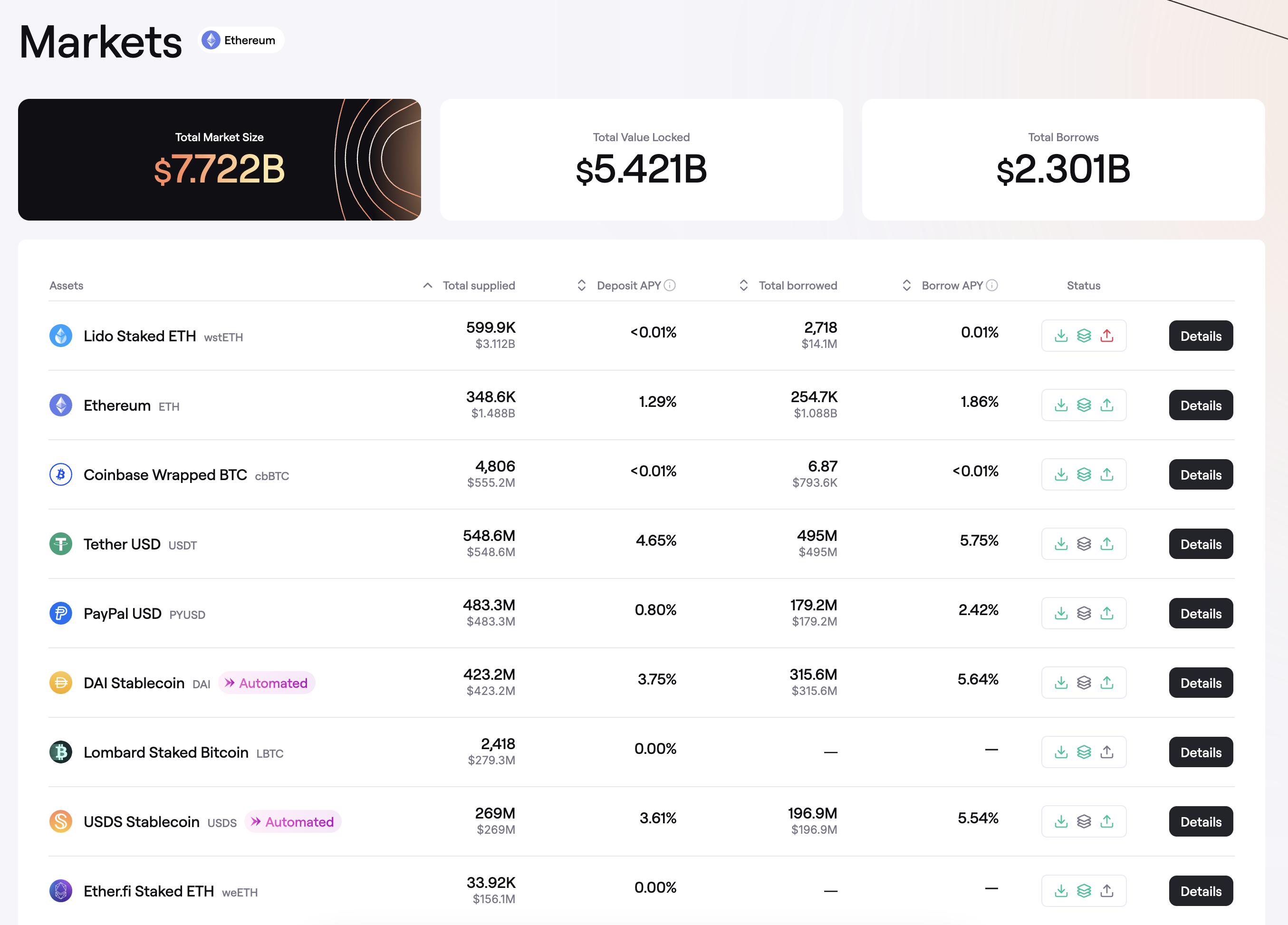The image size is (1288, 925).
Task: Click the Automated tag on DAI Stablecoin
Action: click(266, 683)
